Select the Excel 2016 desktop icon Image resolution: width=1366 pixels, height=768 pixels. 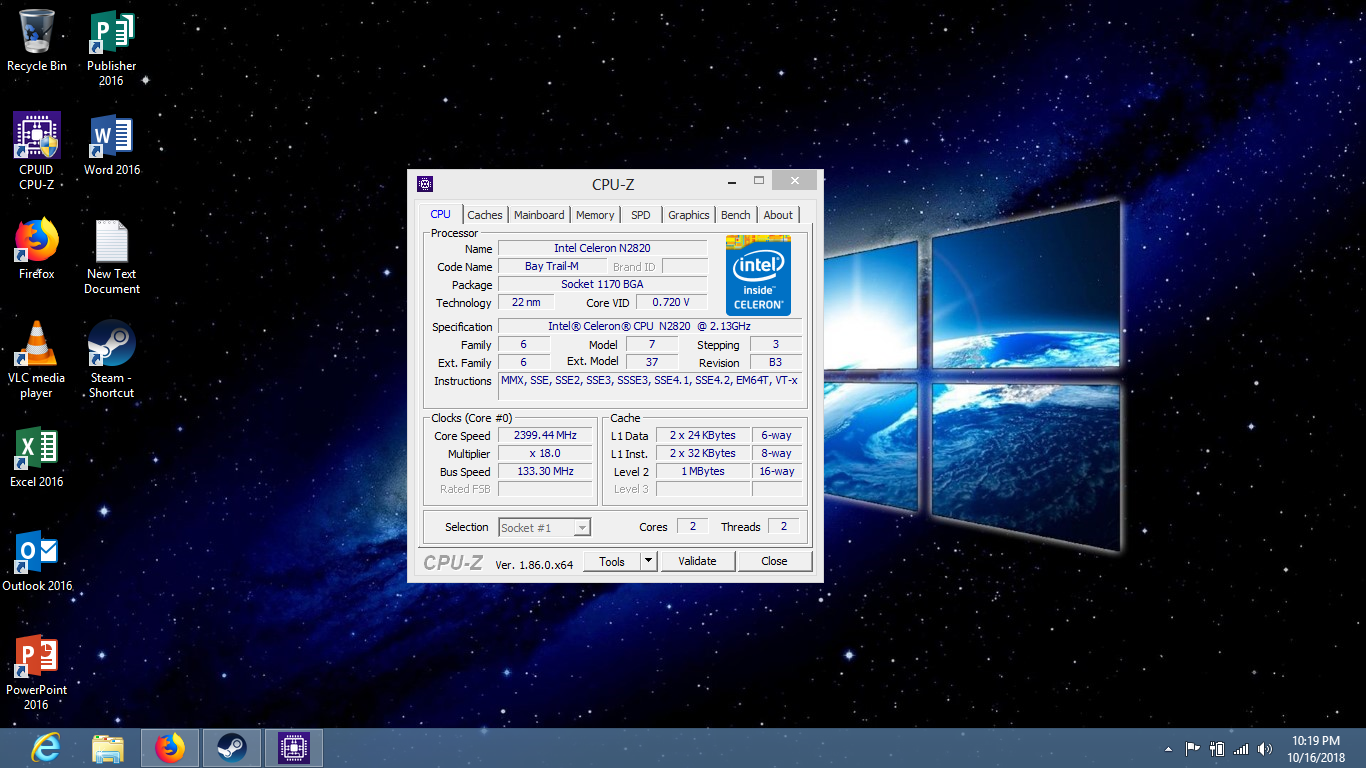37,456
